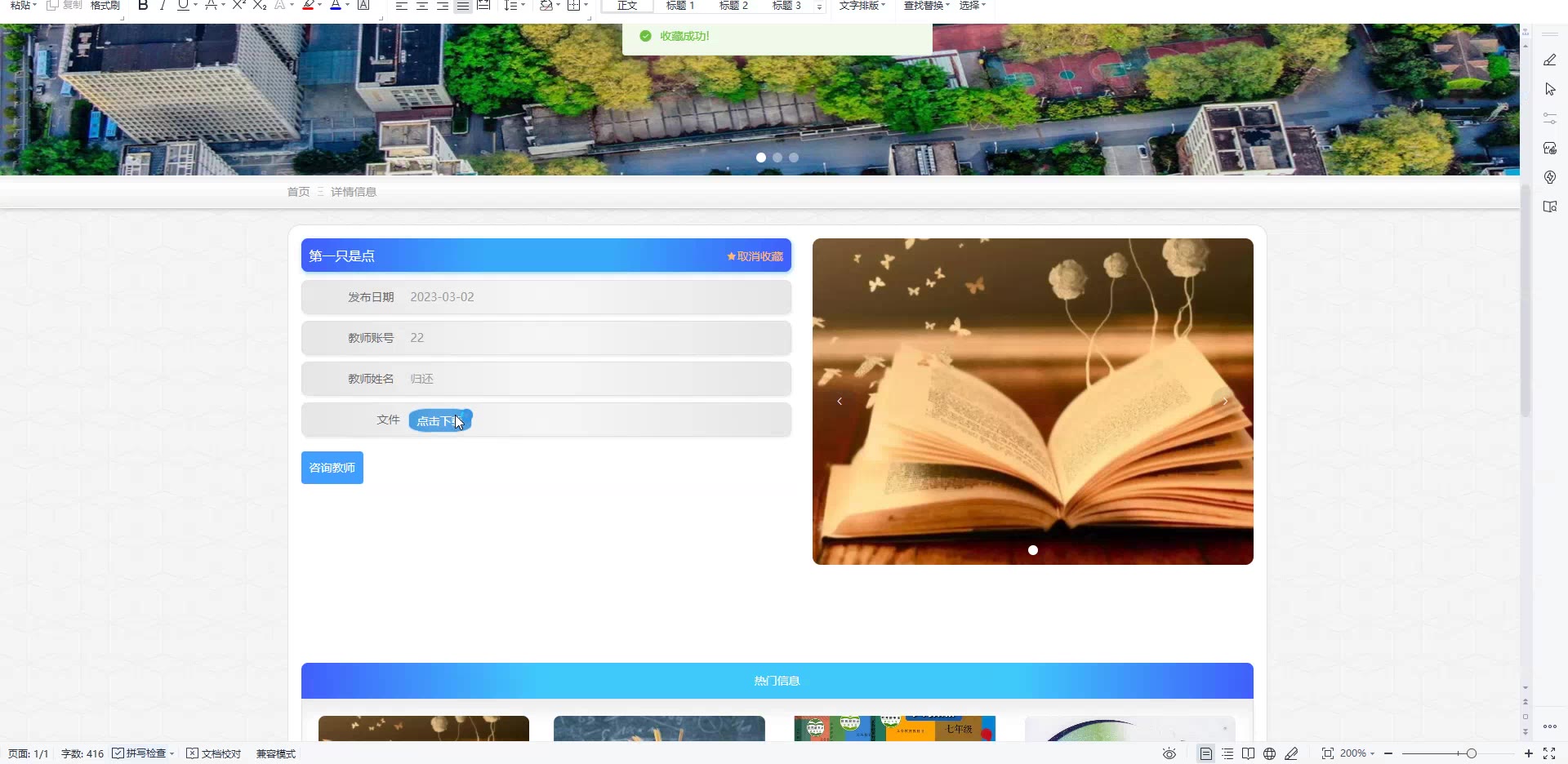Open paste dropdown arrow

pyautogui.click(x=34, y=5)
